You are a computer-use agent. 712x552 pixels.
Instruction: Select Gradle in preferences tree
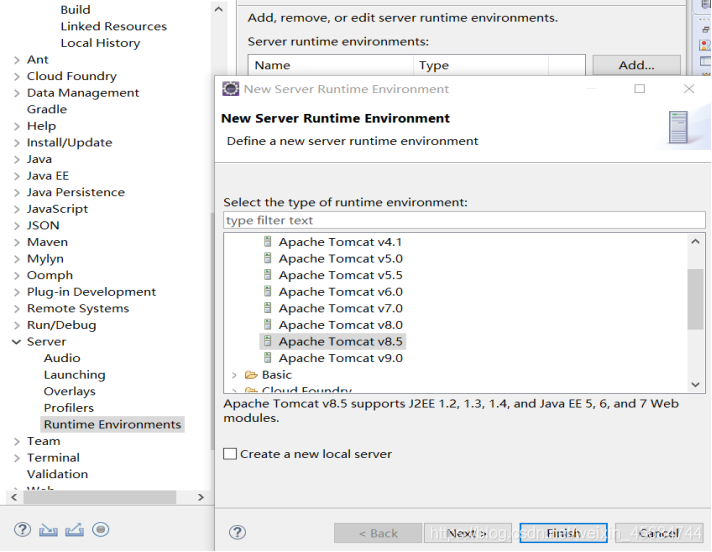[x=47, y=109]
